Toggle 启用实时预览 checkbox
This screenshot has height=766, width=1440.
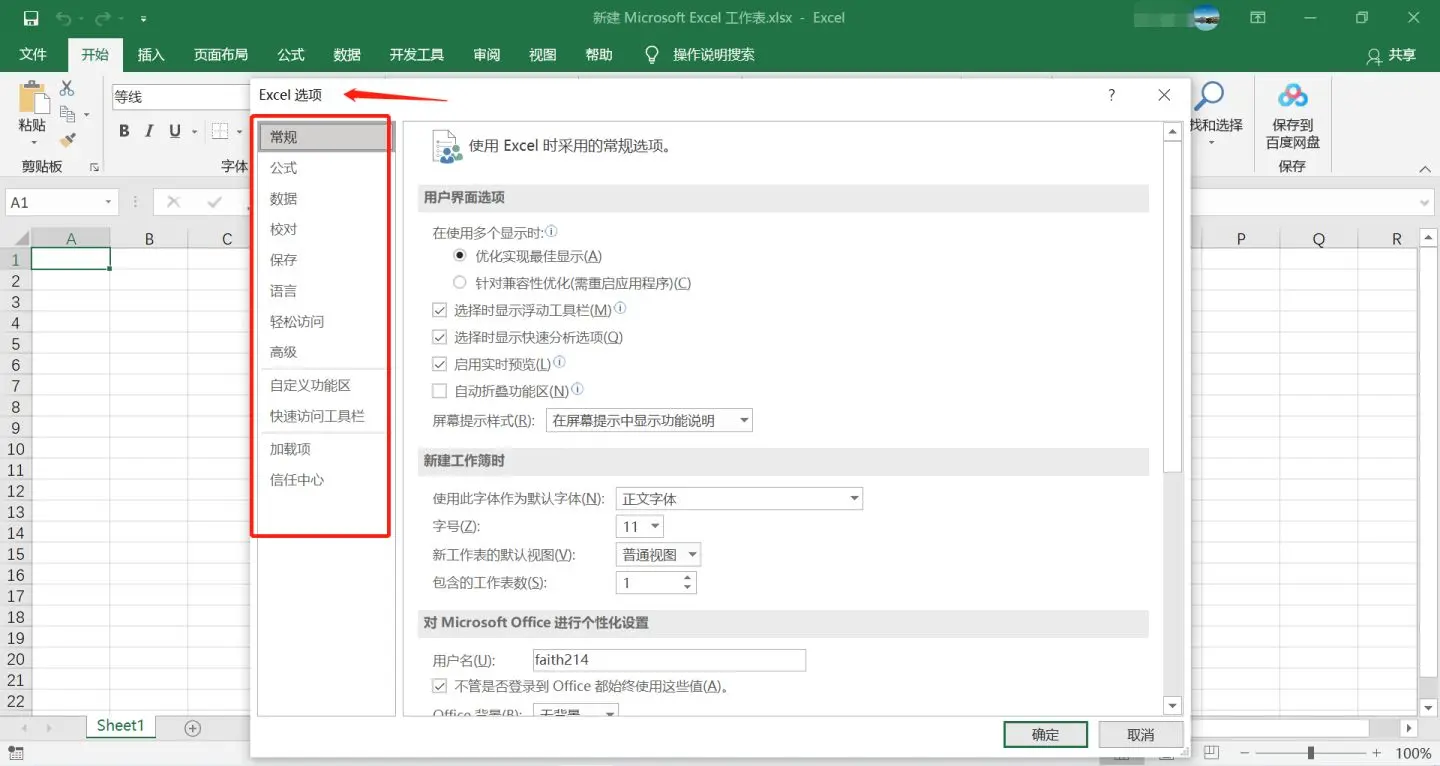[x=439, y=365]
